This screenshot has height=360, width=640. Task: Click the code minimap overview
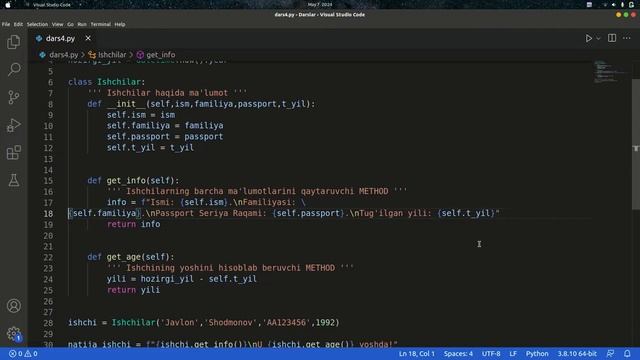[611, 72]
